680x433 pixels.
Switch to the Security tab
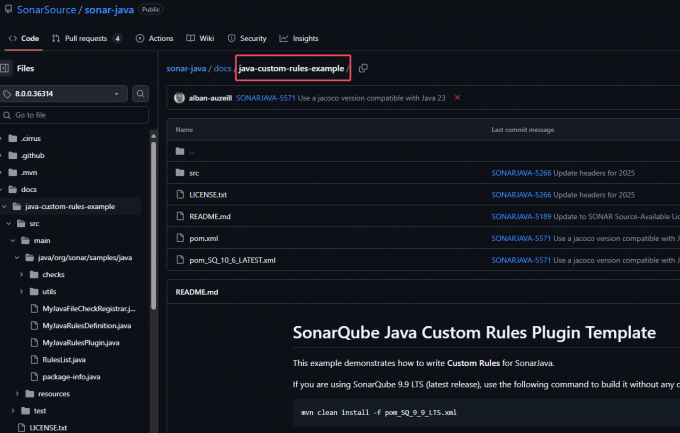(x=247, y=38)
